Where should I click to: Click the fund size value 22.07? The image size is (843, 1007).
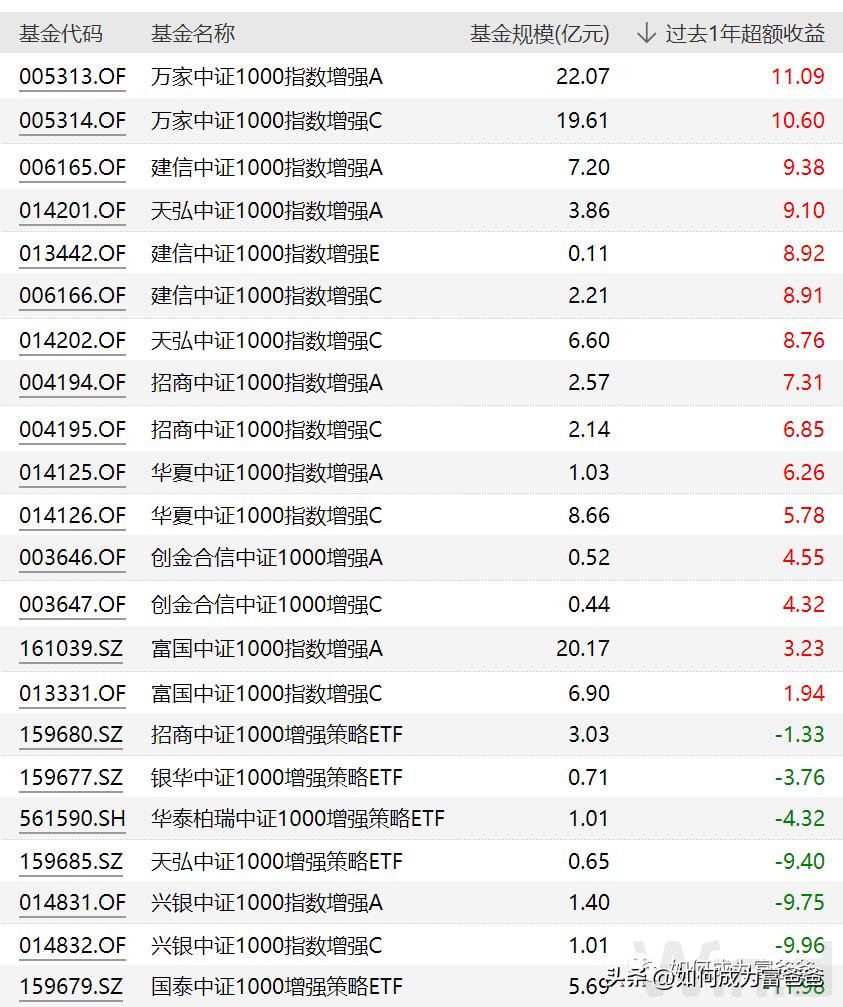582,76
